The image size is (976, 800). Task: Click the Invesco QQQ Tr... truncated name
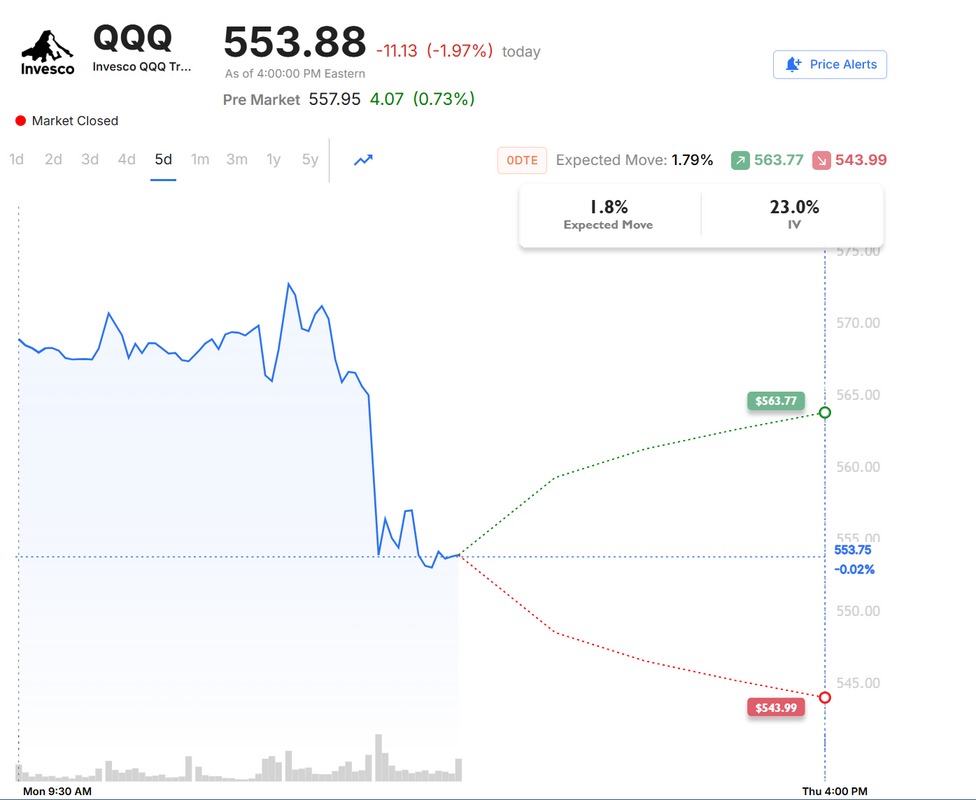coord(142,67)
